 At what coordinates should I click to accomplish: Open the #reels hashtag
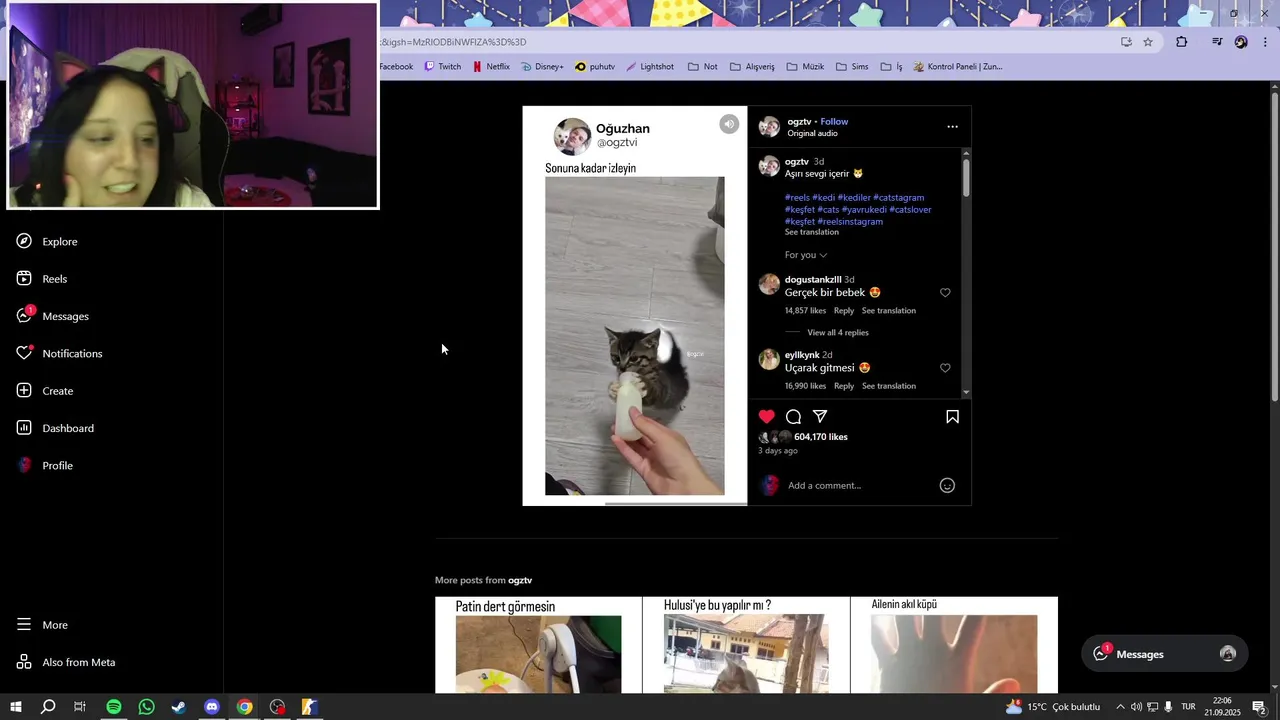point(797,198)
